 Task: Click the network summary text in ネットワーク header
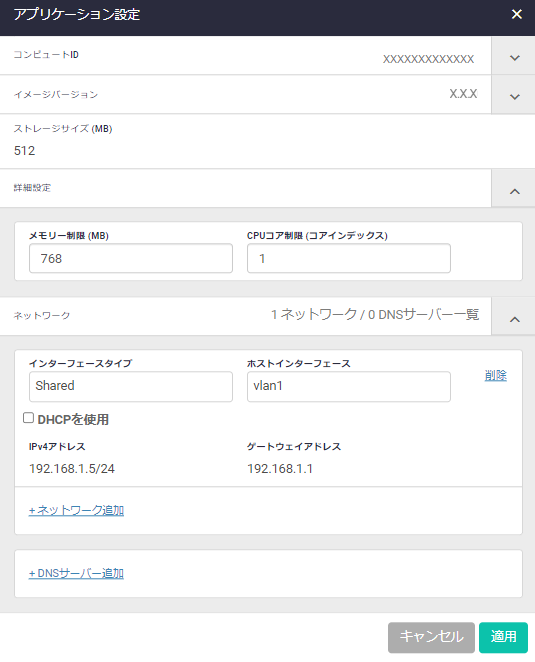coord(375,315)
